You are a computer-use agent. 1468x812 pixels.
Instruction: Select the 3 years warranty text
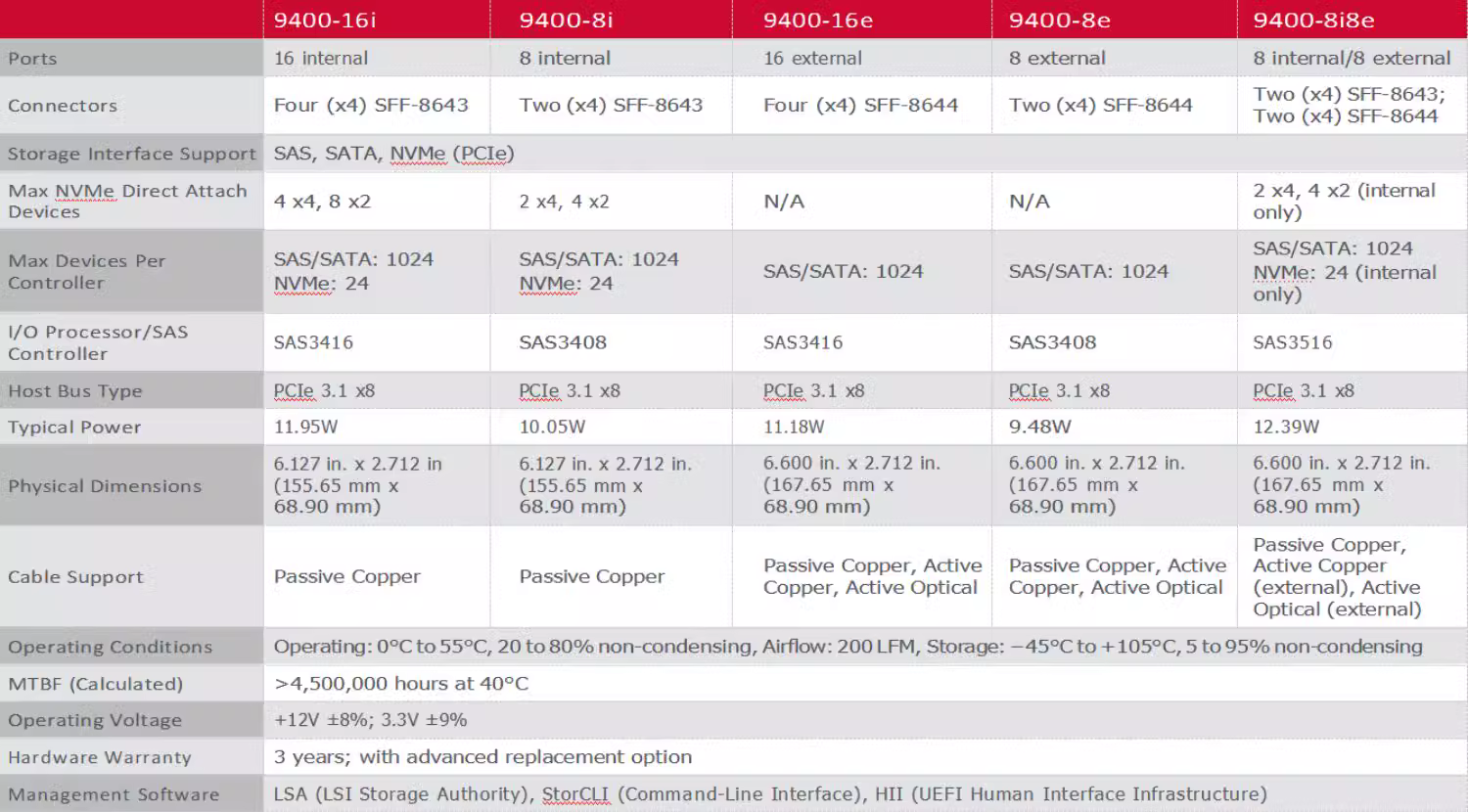point(482,756)
